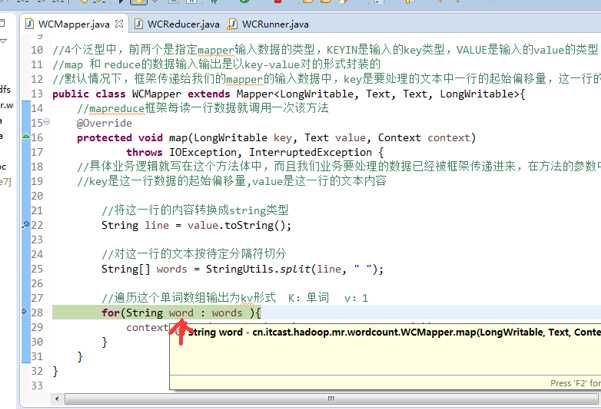Image resolution: width=601 pixels, height=409 pixels.
Task: Open the WCReducer.java editor tab
Action: tap(183, 25)
